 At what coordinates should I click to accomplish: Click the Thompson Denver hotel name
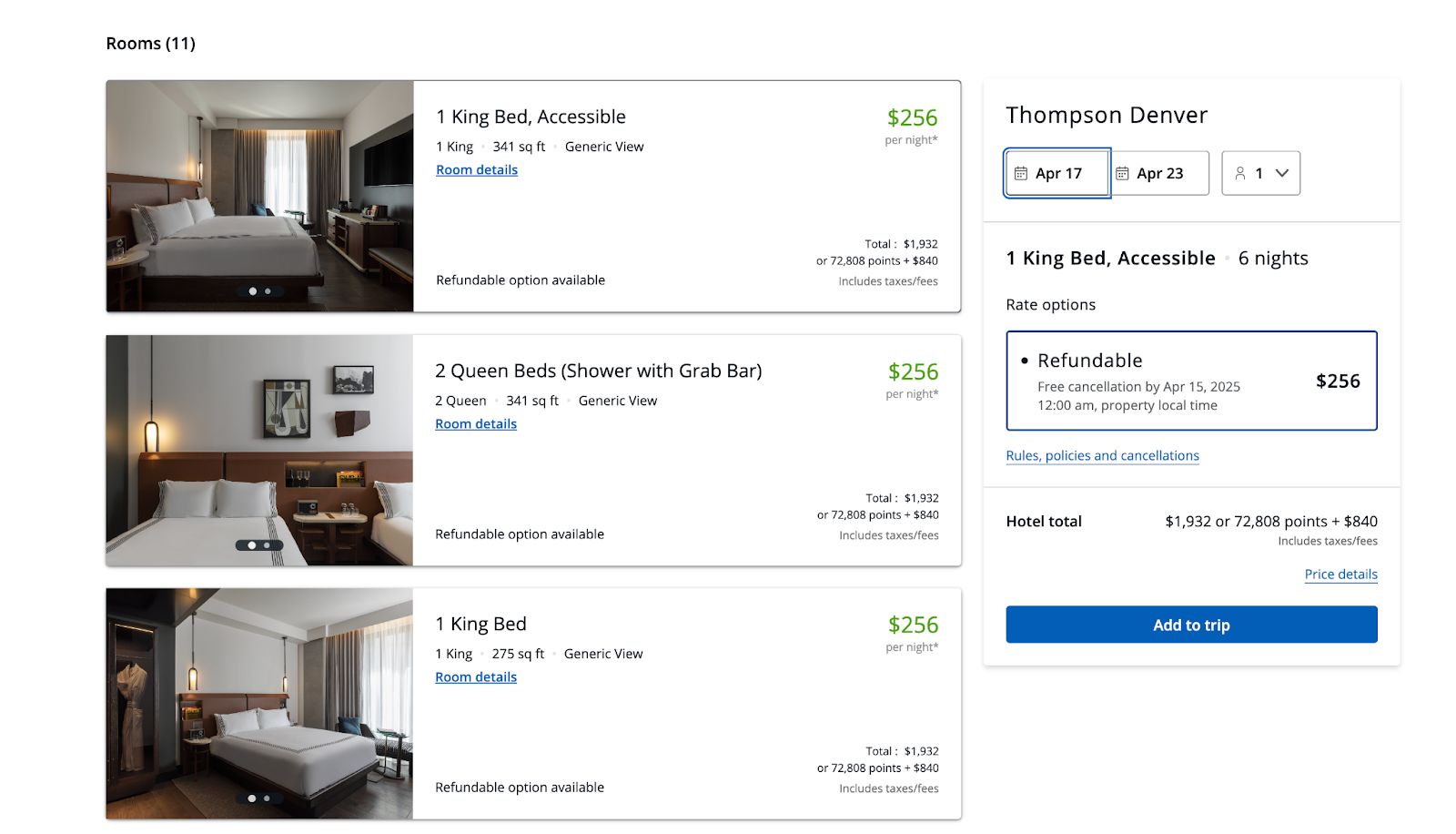click(1106, 115)
